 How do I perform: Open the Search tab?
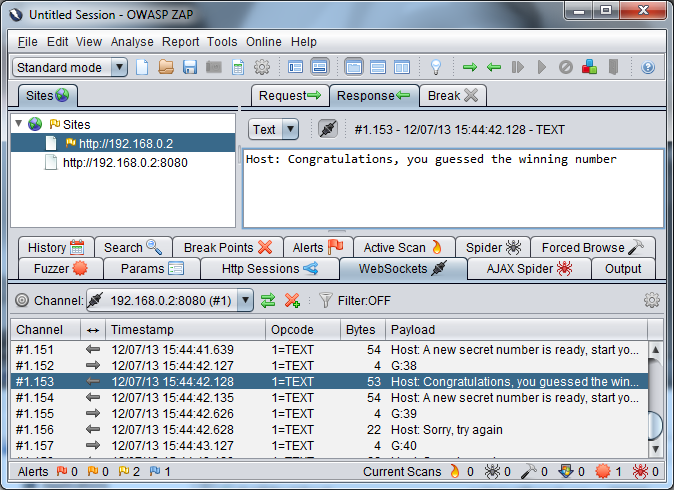(x=133, y=248)
